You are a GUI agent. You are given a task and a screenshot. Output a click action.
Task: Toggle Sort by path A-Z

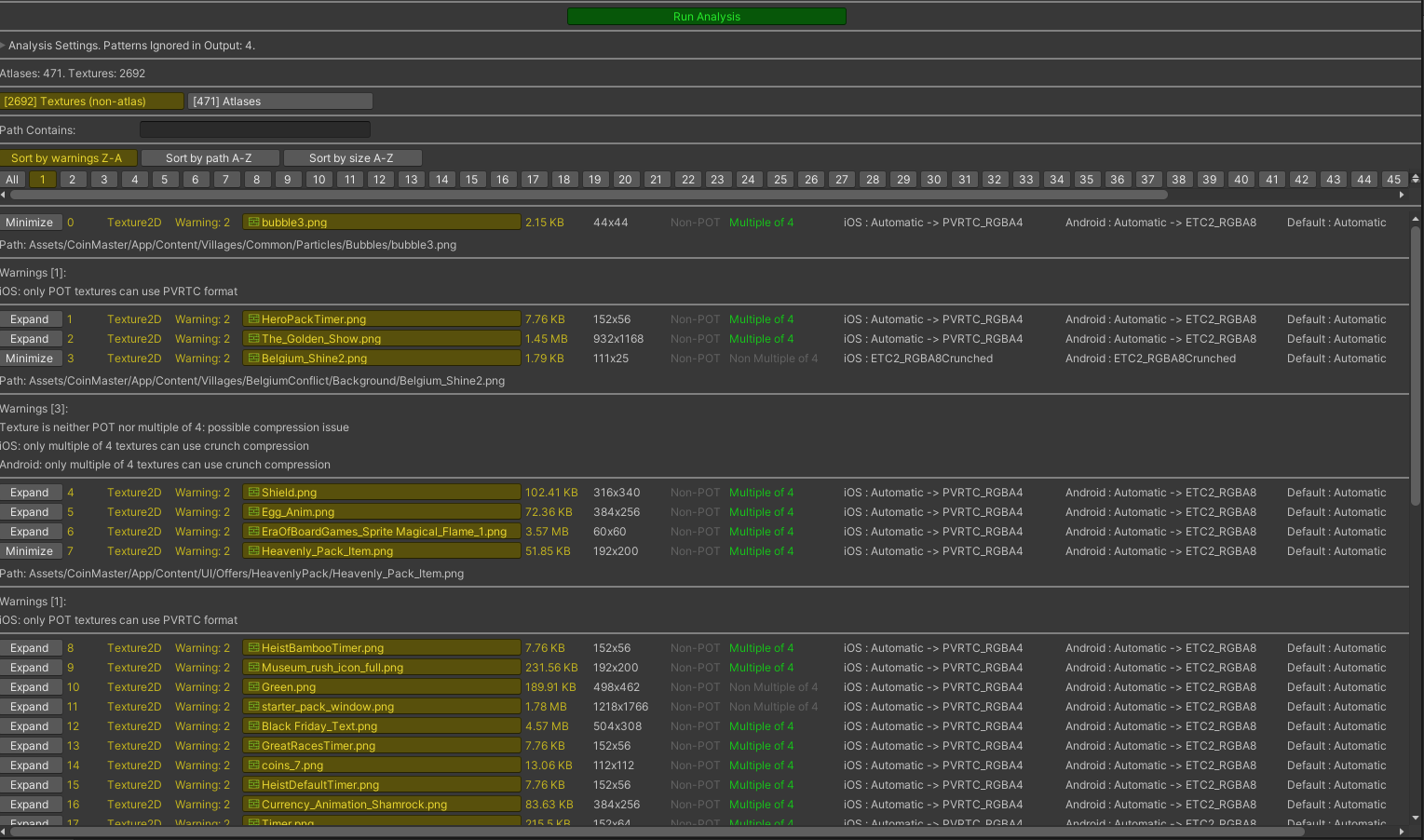coord(210,158)
